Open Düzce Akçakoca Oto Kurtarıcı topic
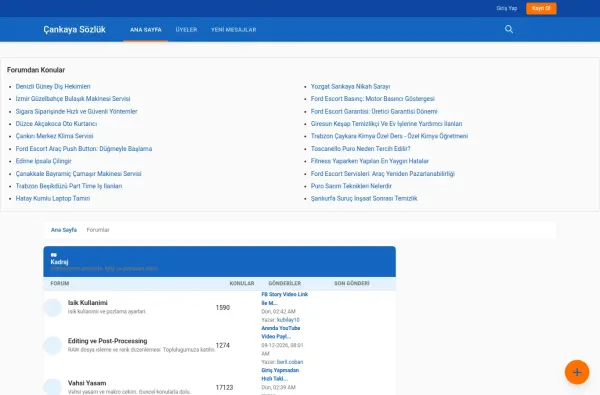600x395 pixels. 56,124
